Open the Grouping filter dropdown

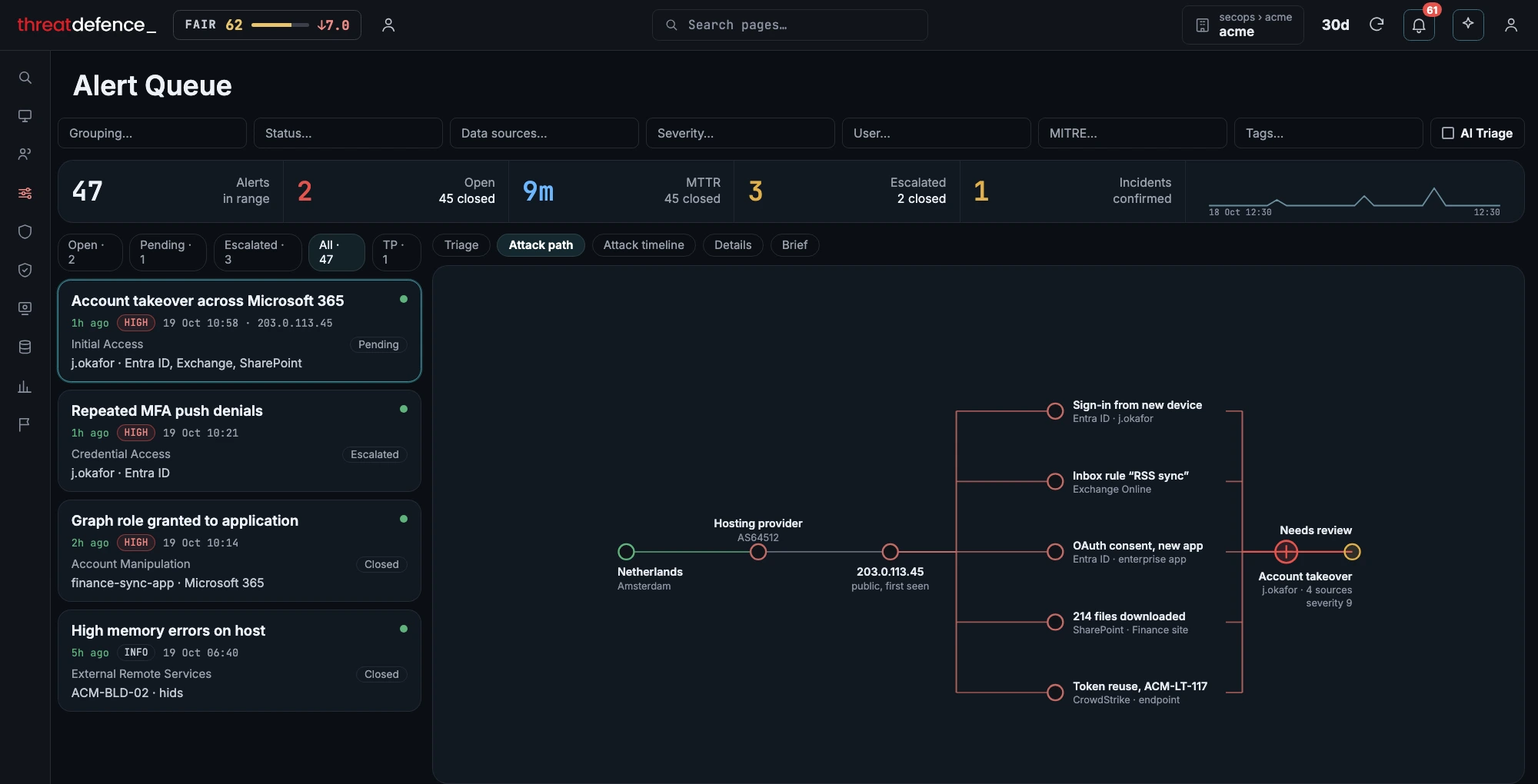[152, 133]
